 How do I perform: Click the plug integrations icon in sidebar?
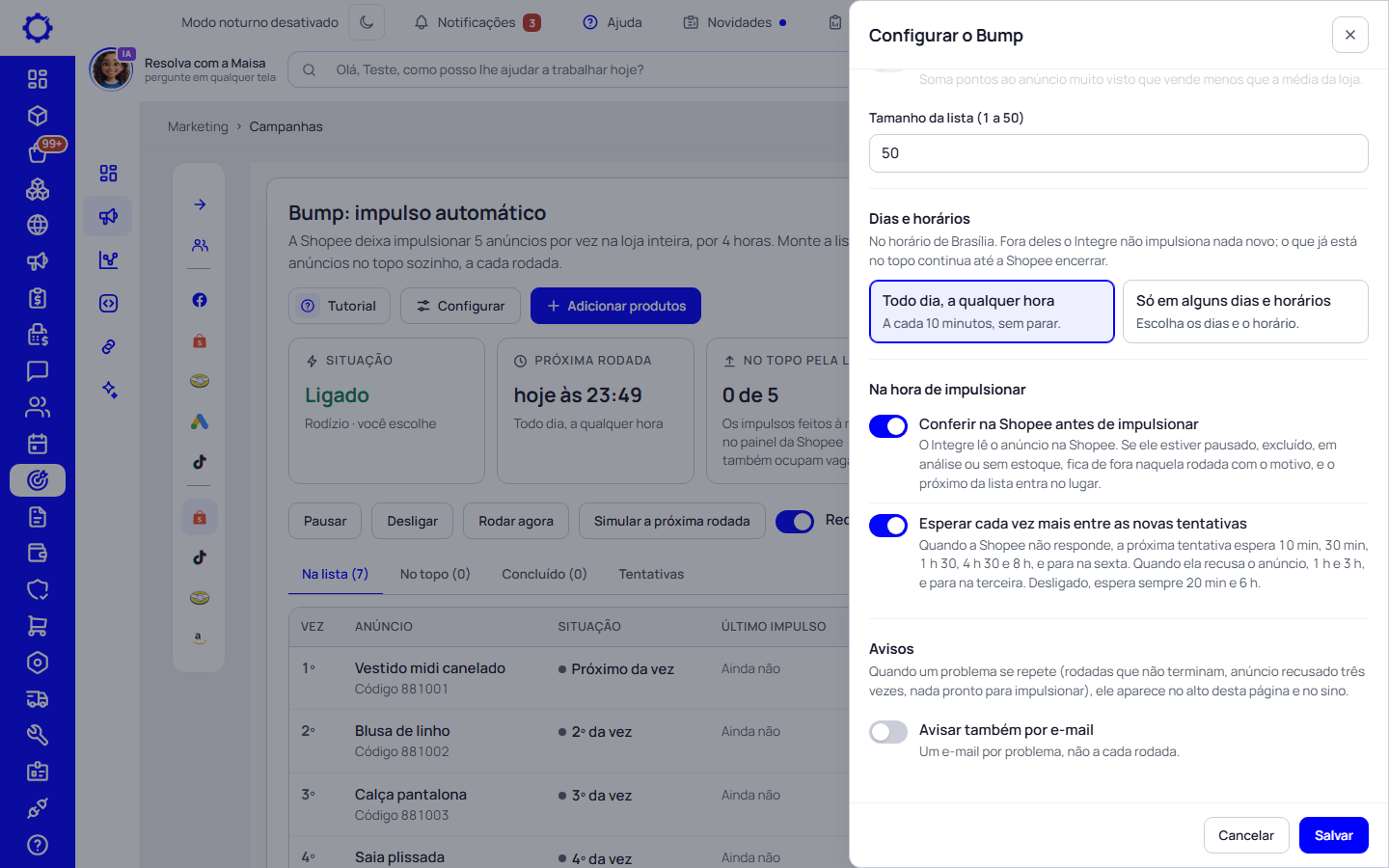(38, 808)
